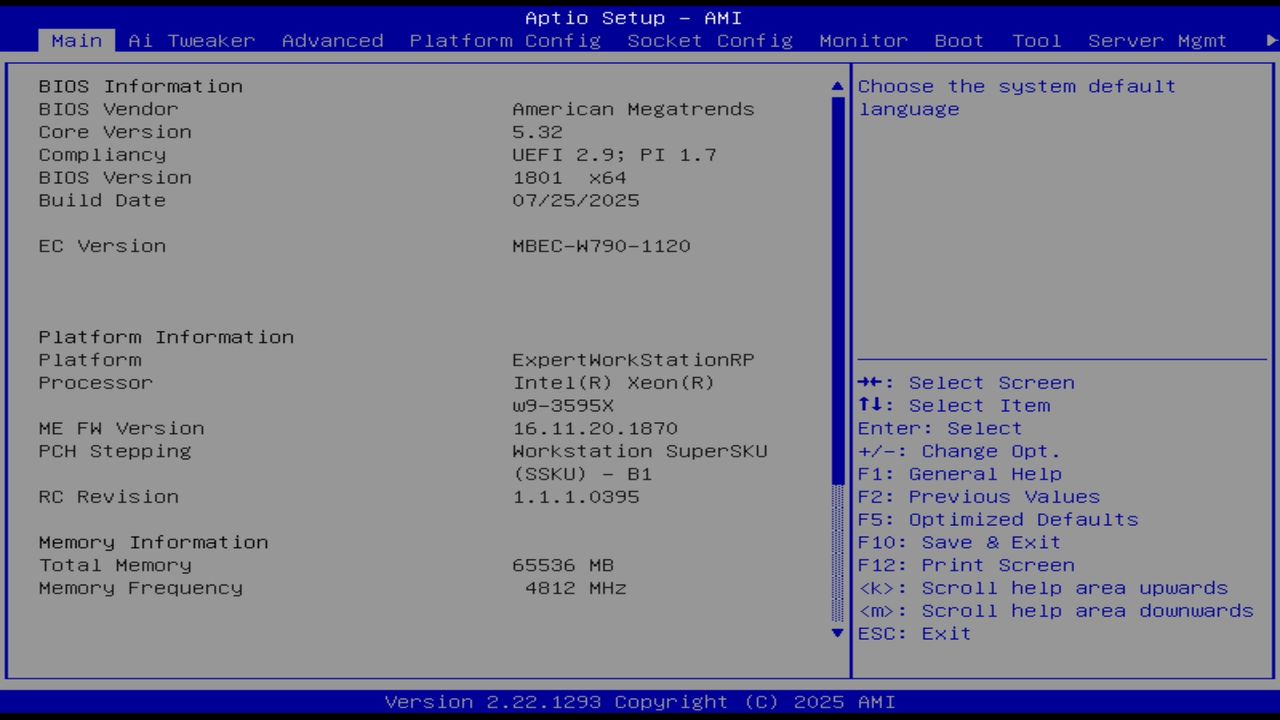Click the scrollbar up arrow
The height and width of the screenshot is (720, 1280).
point(836,86)
